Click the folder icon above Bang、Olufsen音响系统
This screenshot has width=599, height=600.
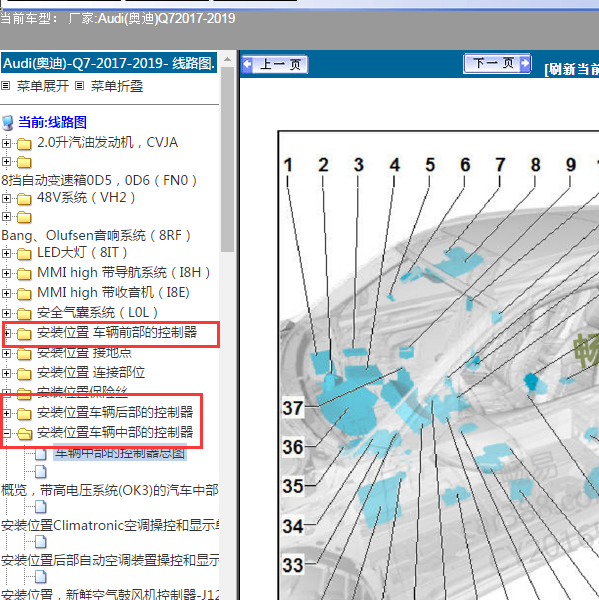(24, 217)
